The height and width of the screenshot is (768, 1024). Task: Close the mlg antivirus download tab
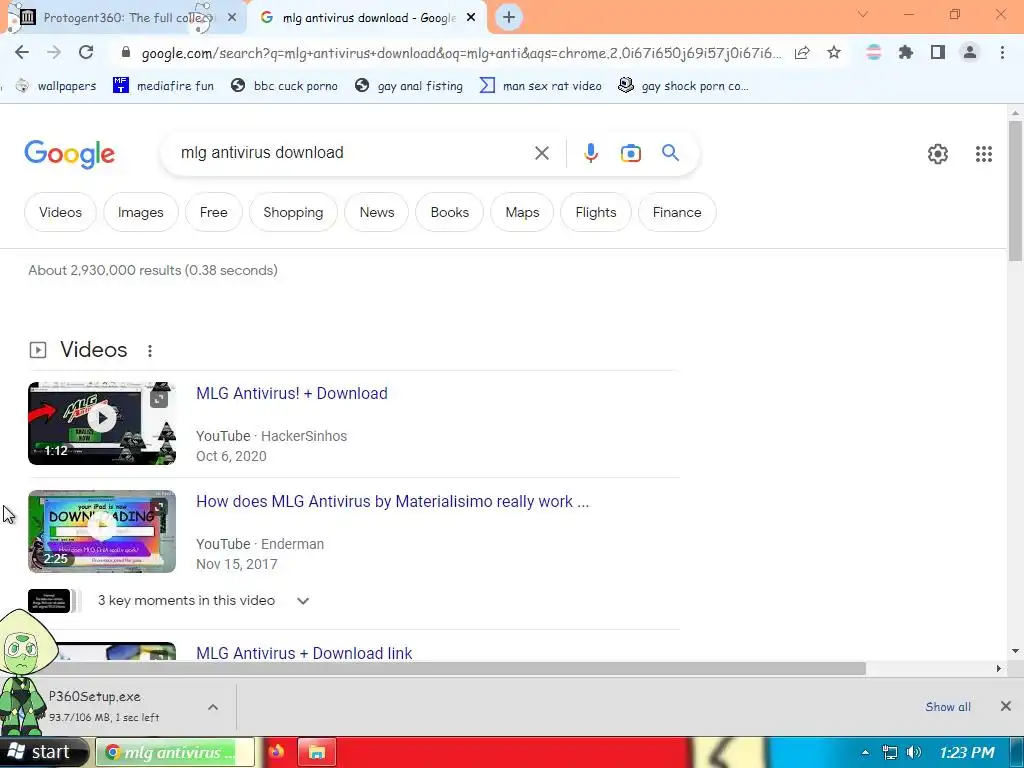coord(471,18)
